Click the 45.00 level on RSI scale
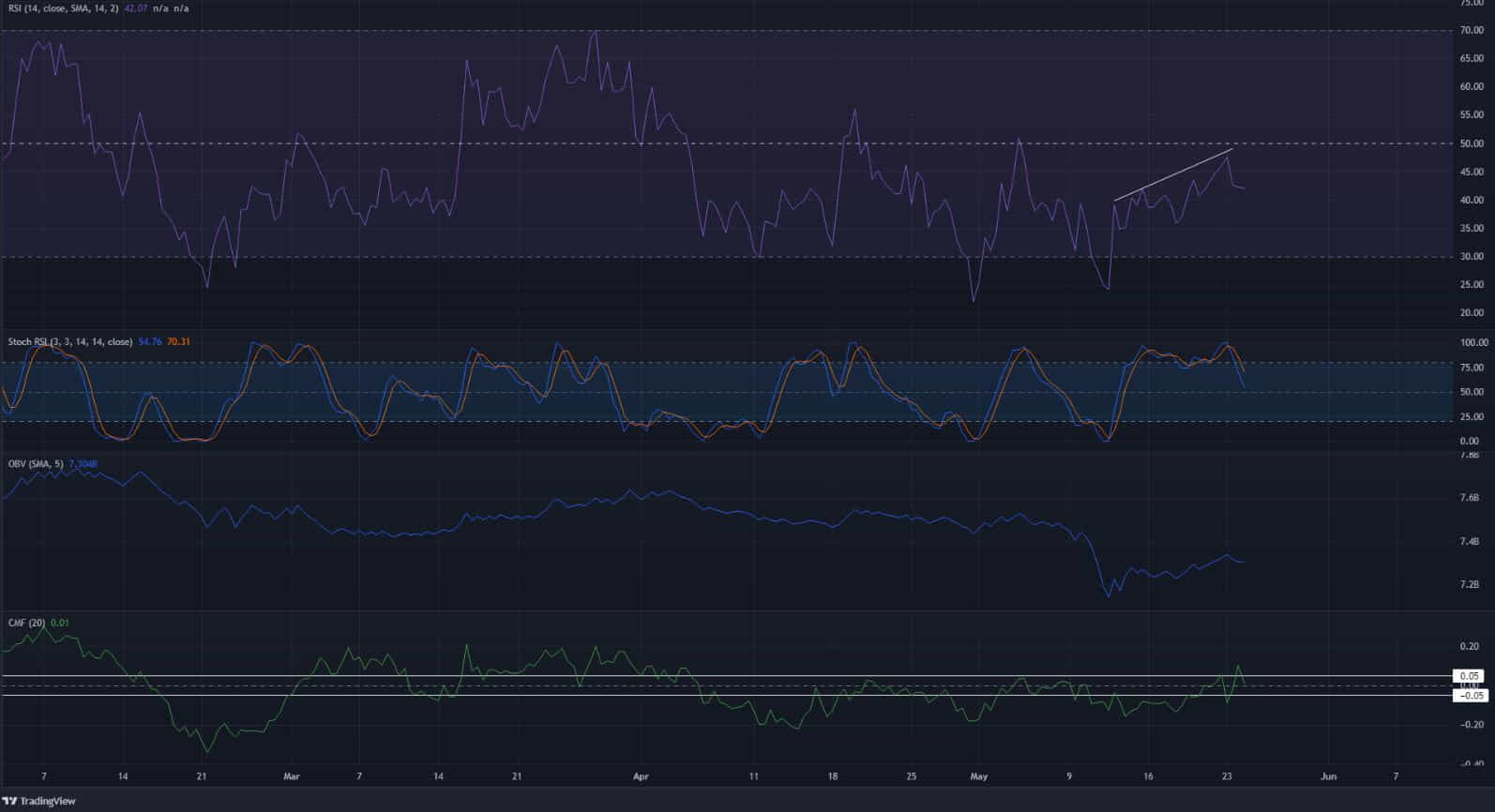The height and width of the screenshot is (812, 1495). click(1472, 173)
